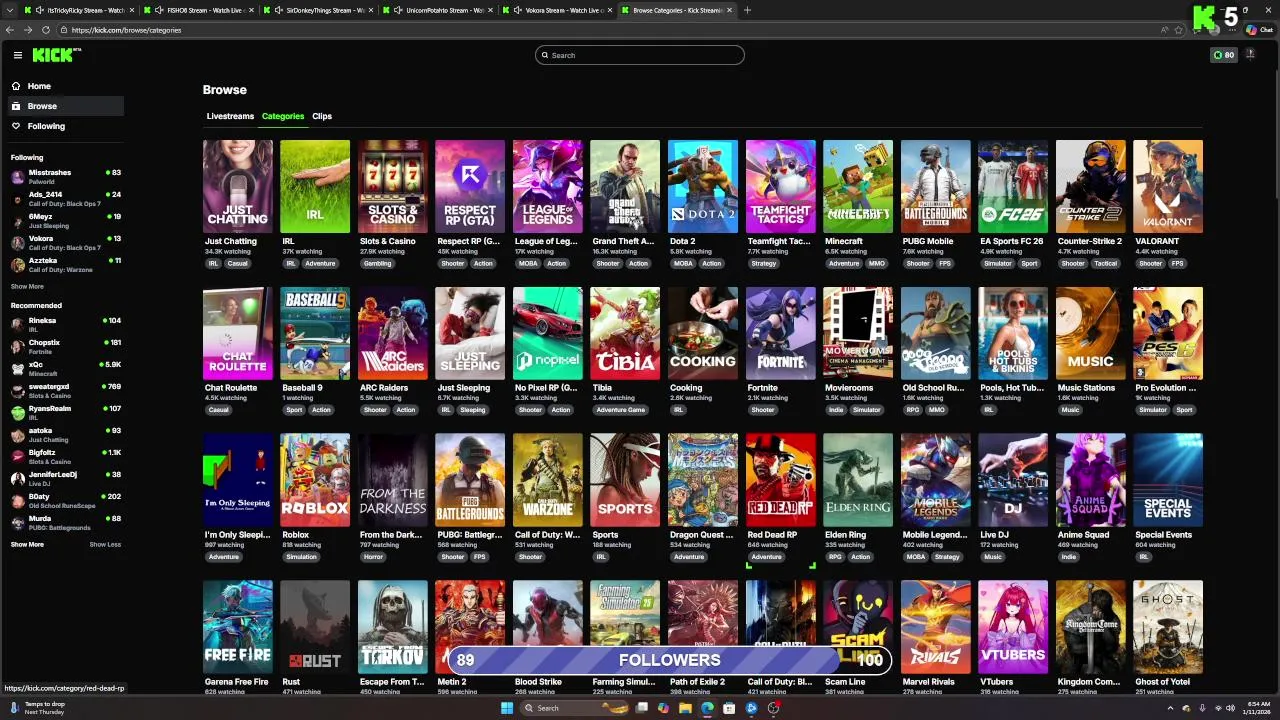Open the Roblox category thumbnail
Viewport: 1280px width, 720px height.
[315, 480]
